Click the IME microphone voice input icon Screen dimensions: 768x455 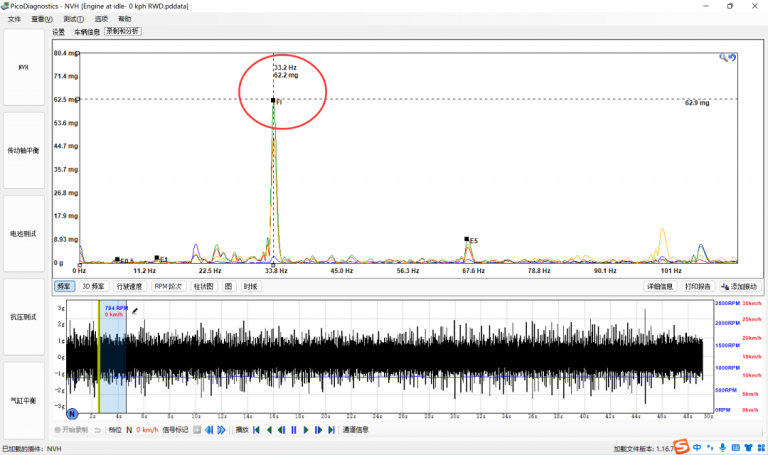(x=722, y=448)
